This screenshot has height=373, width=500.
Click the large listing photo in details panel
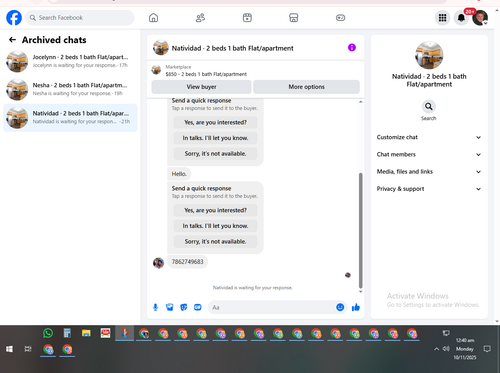coord(429,55)
